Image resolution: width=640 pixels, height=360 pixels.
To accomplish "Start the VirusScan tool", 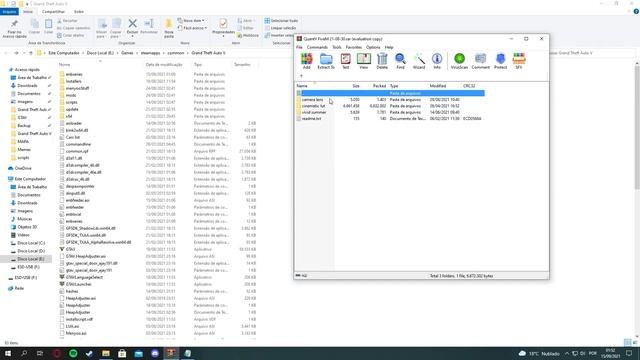I will pos(459,61).
